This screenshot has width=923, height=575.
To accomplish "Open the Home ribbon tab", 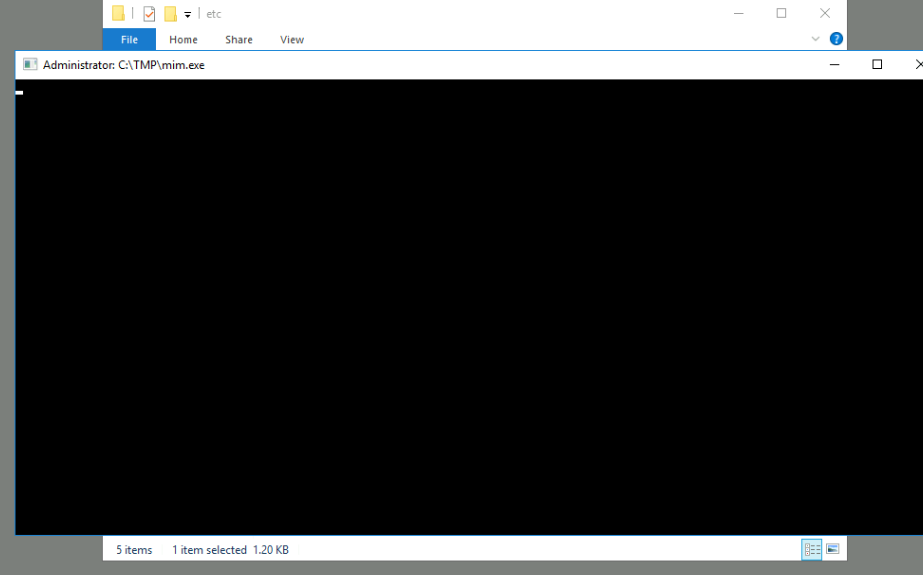I will click(183, 39).
